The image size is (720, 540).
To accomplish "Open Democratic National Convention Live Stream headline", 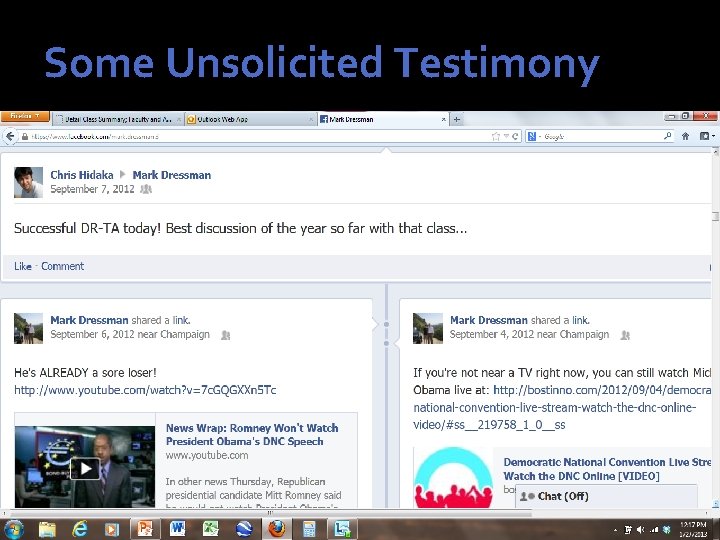I will pyautogui.click(x=607, y=469).
